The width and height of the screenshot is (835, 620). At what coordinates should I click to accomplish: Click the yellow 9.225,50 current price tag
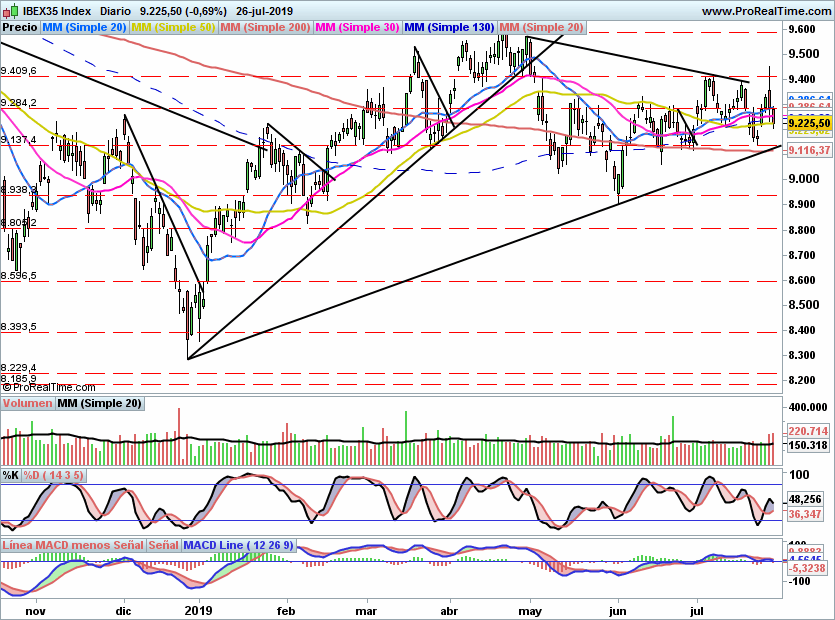point(809,123)
